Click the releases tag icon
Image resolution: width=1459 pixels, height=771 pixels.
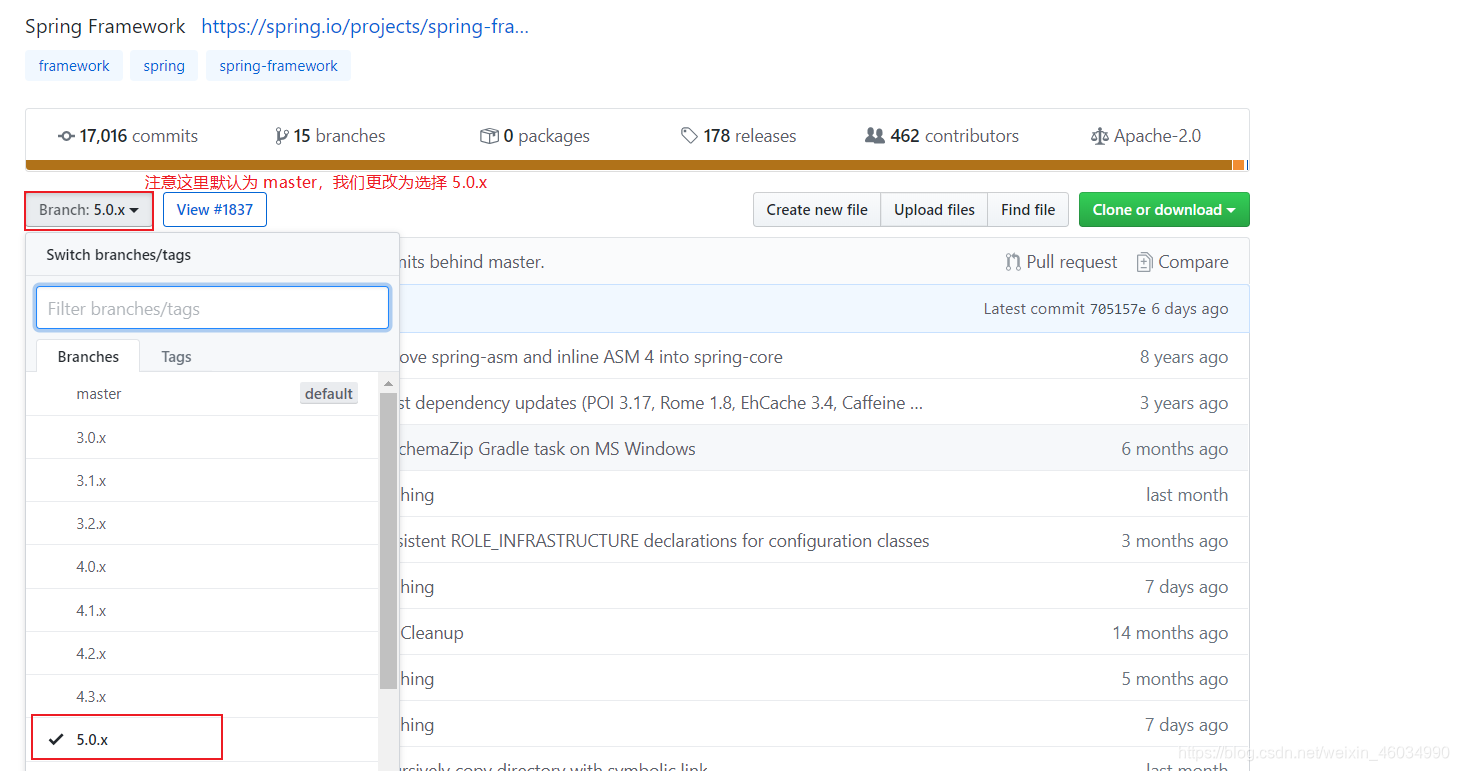pyautogui.click(x=689, y=136)
